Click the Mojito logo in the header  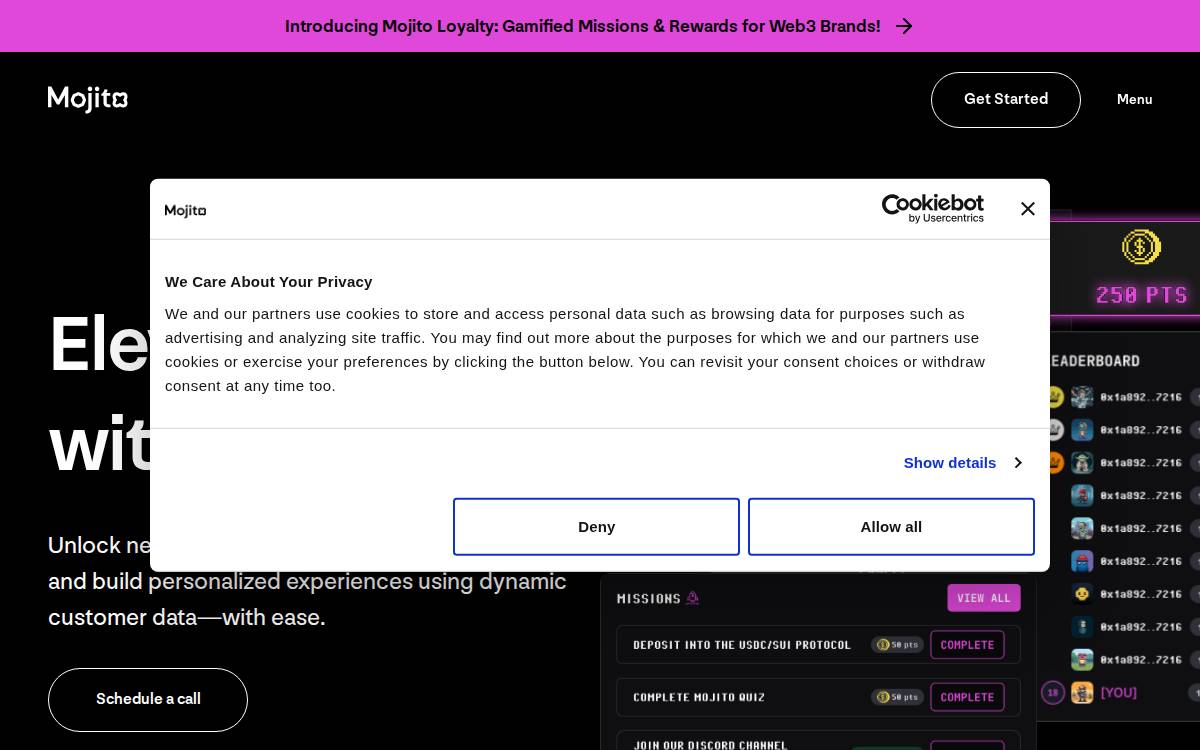(88, 99)
